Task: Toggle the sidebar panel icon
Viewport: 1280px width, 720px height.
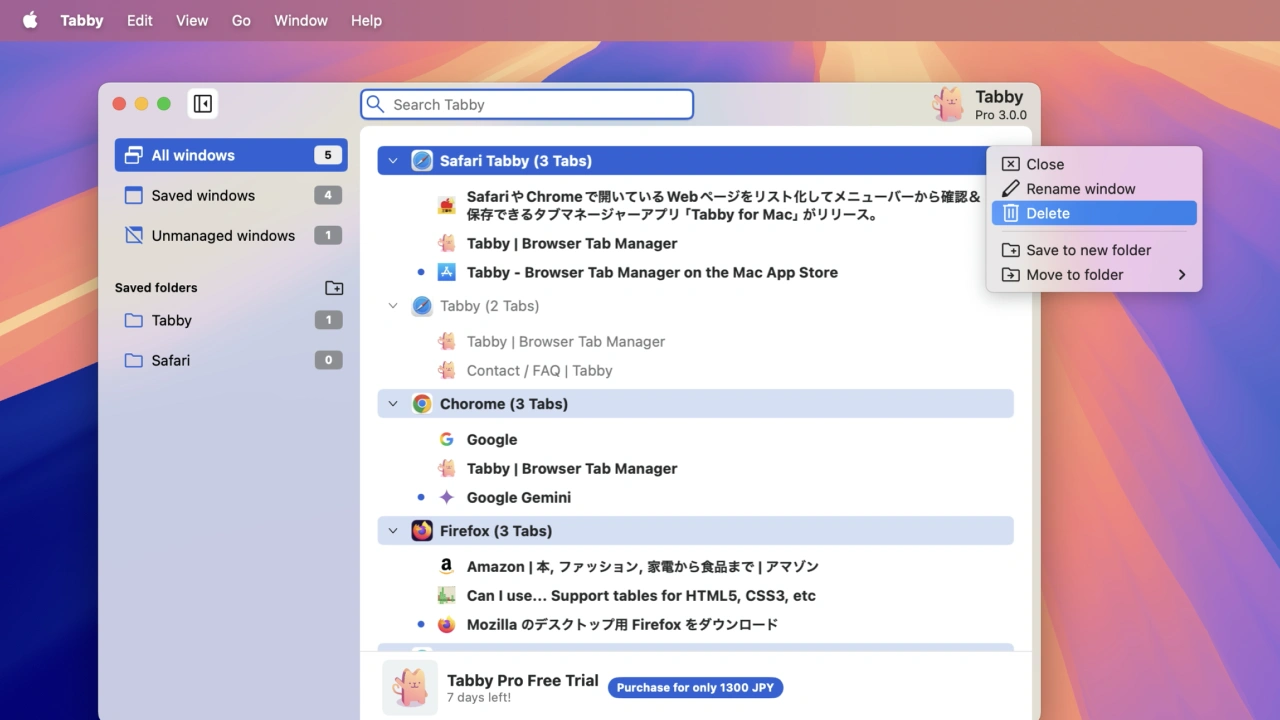Action: [203, 104]
